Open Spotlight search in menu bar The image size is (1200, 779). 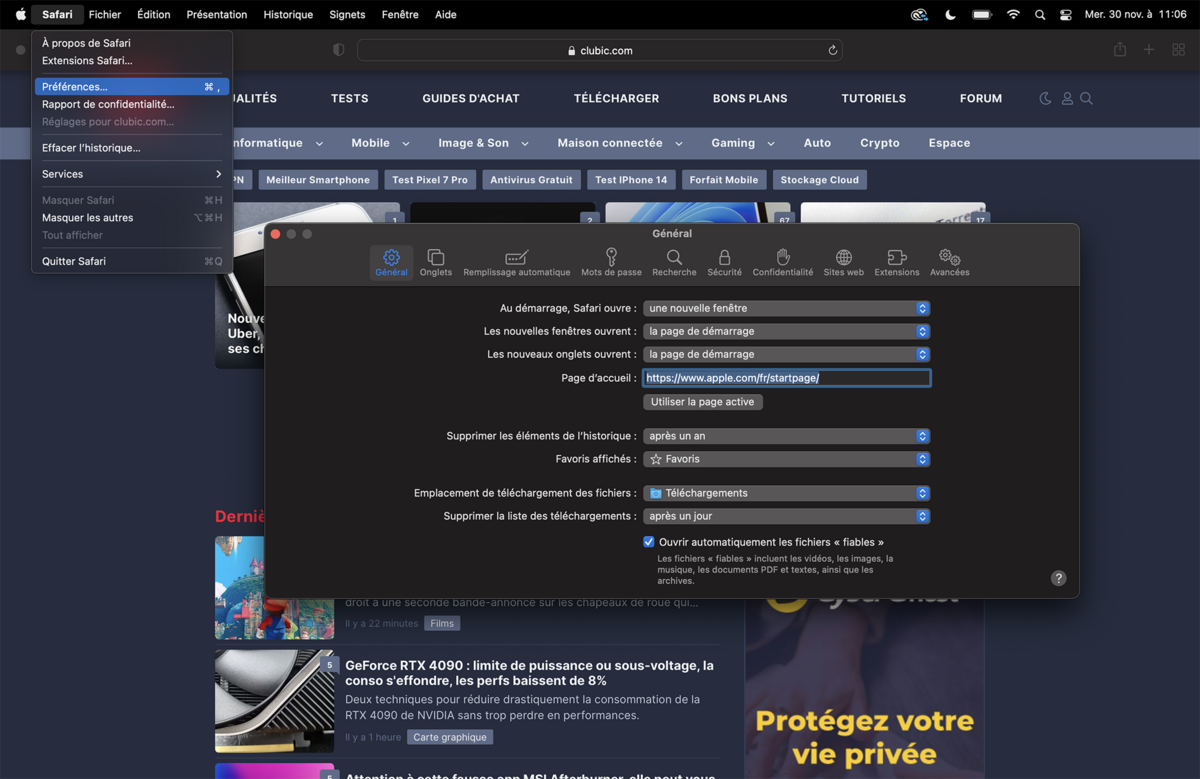[1040, 14]
